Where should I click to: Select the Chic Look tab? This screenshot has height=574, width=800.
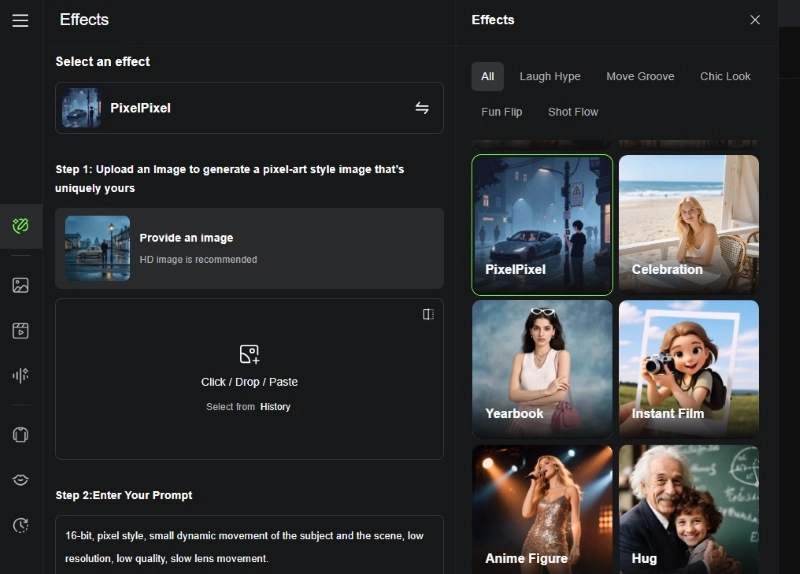[725, 77]
